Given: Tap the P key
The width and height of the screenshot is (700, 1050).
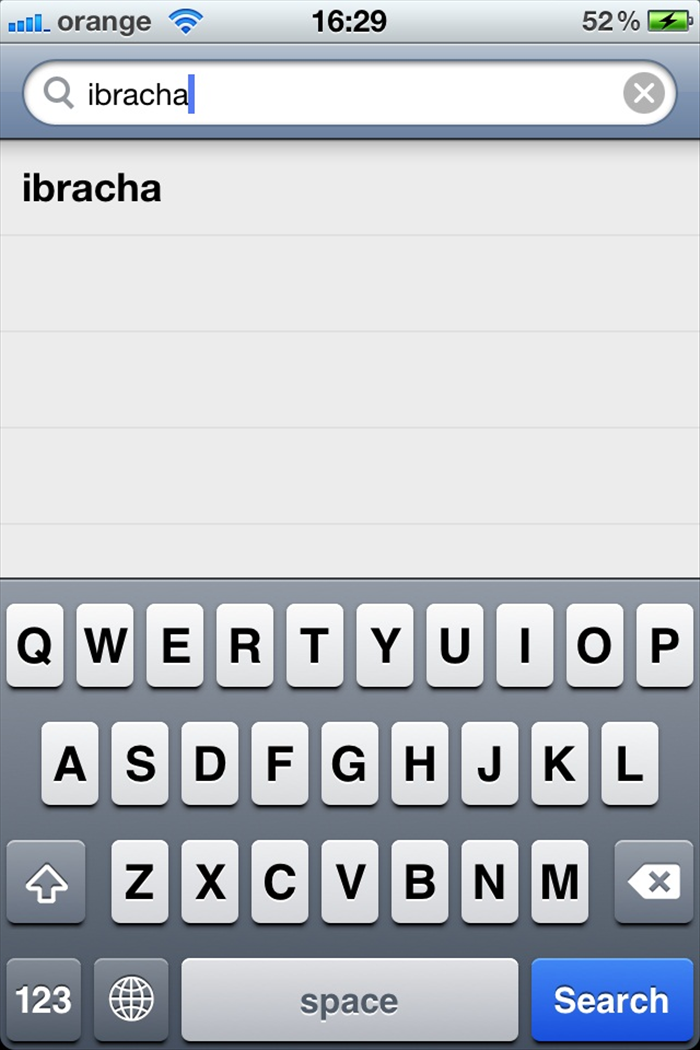Looking at the screenshot, I should click(x=664, y=645).
